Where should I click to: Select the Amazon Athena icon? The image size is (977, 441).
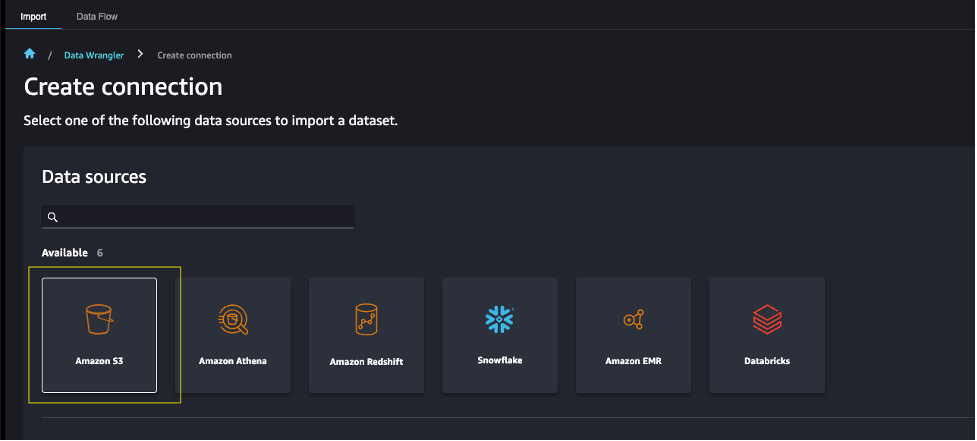coord(233,319)
